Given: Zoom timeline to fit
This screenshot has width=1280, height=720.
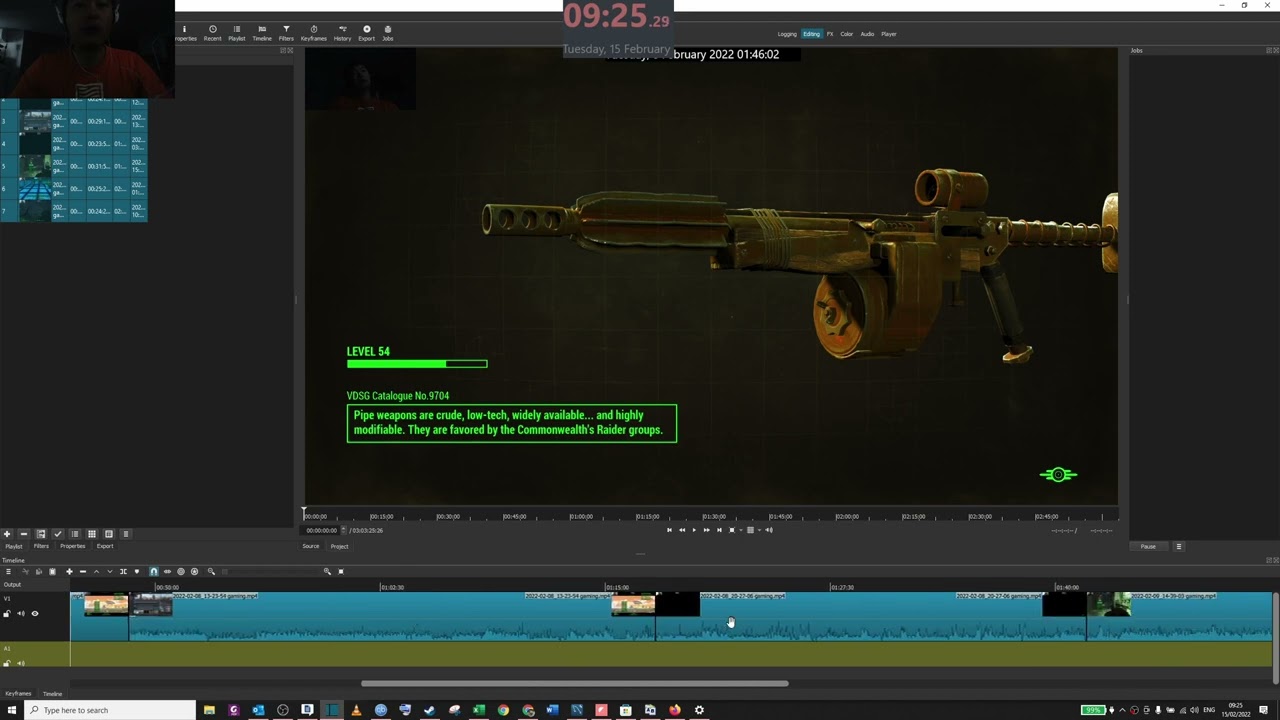Looking at the screenshot, I should 341,571.
